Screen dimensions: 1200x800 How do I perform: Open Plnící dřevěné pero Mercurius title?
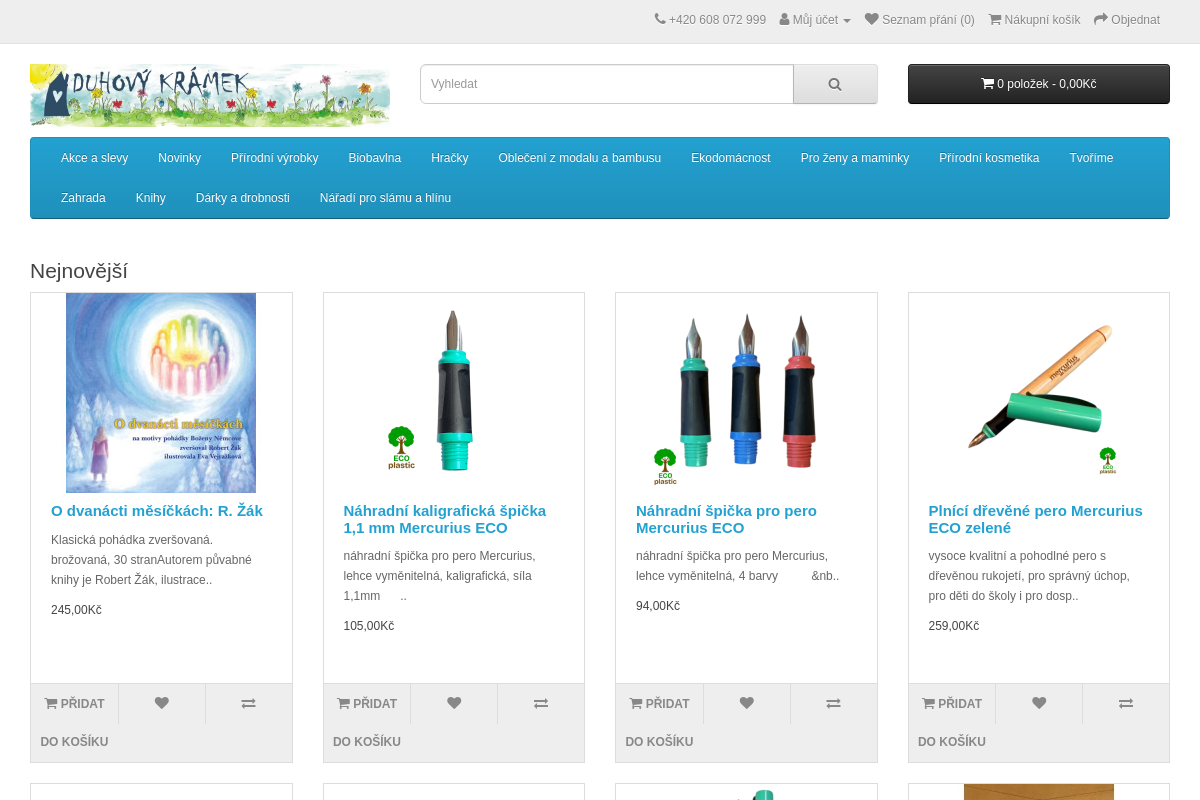(x=1035, y=519)
